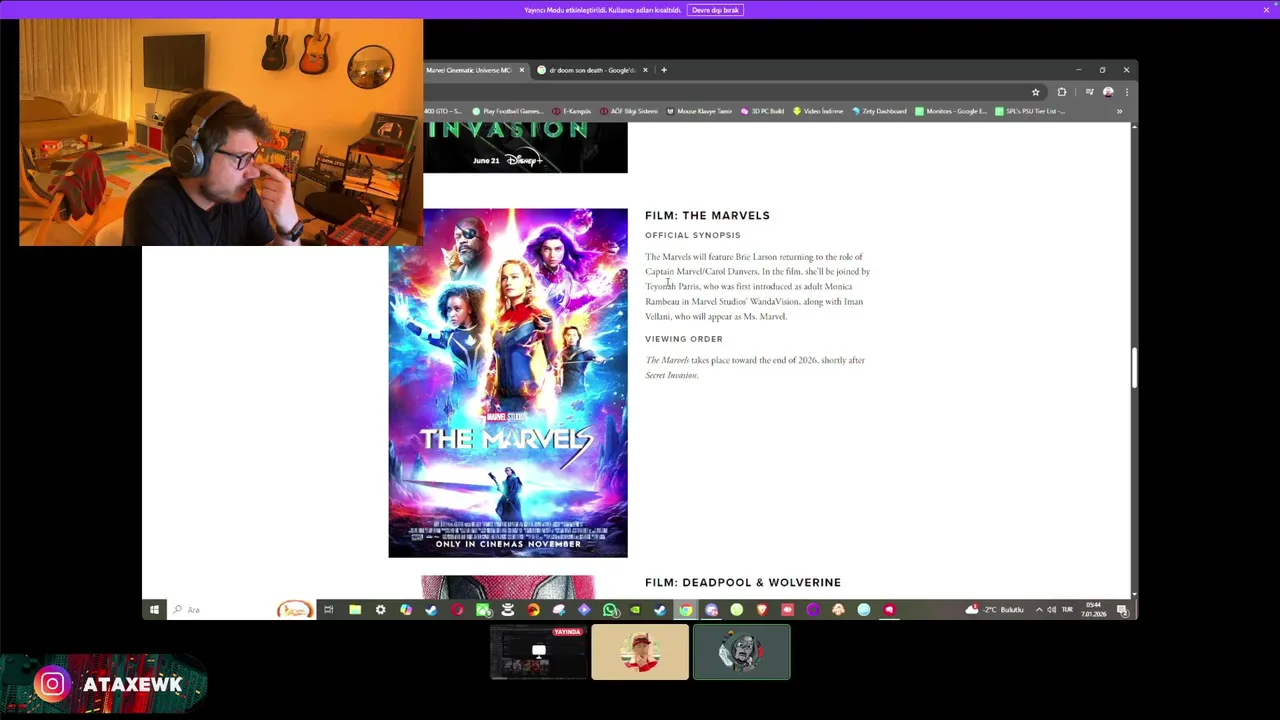Open Windows Start menu
Image resolution: width=1280 pixels, height=720 pixels.
[x=154, y=609]
